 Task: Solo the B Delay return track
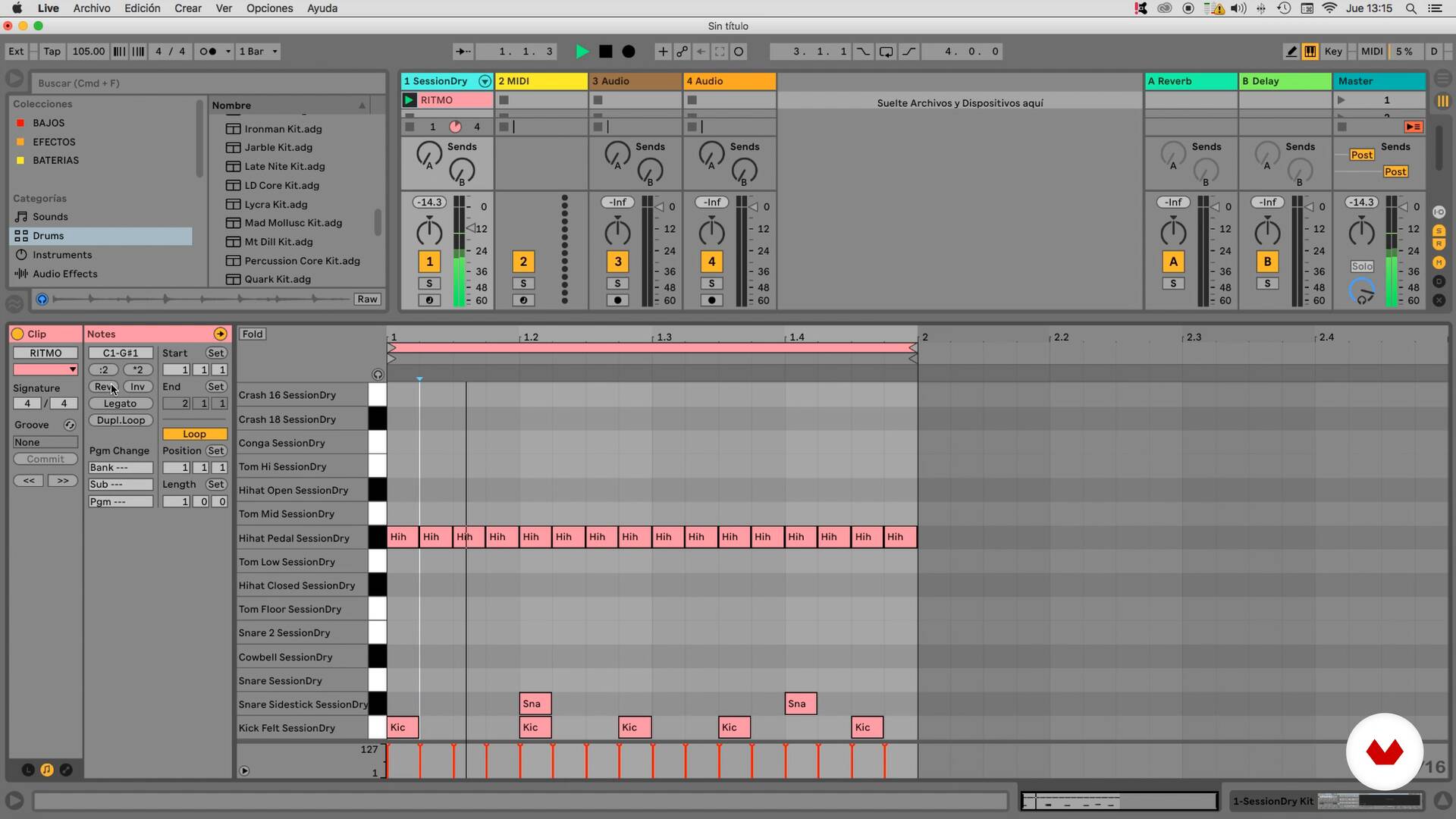point(1267,284)
